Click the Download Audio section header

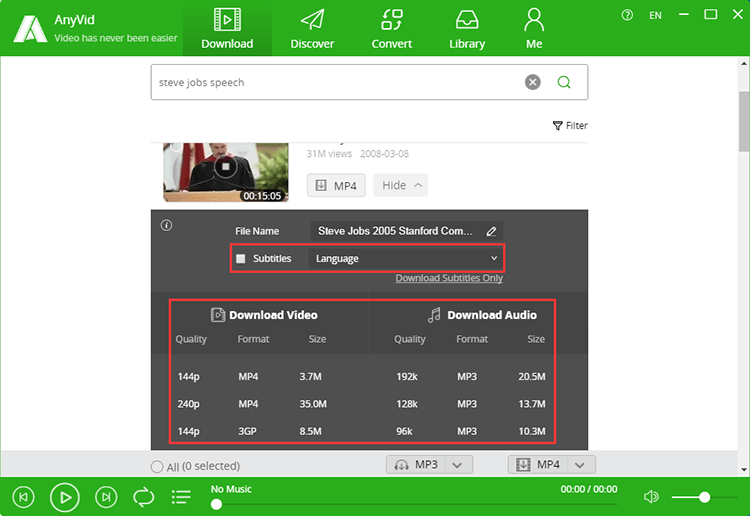(x=482, y=315)
